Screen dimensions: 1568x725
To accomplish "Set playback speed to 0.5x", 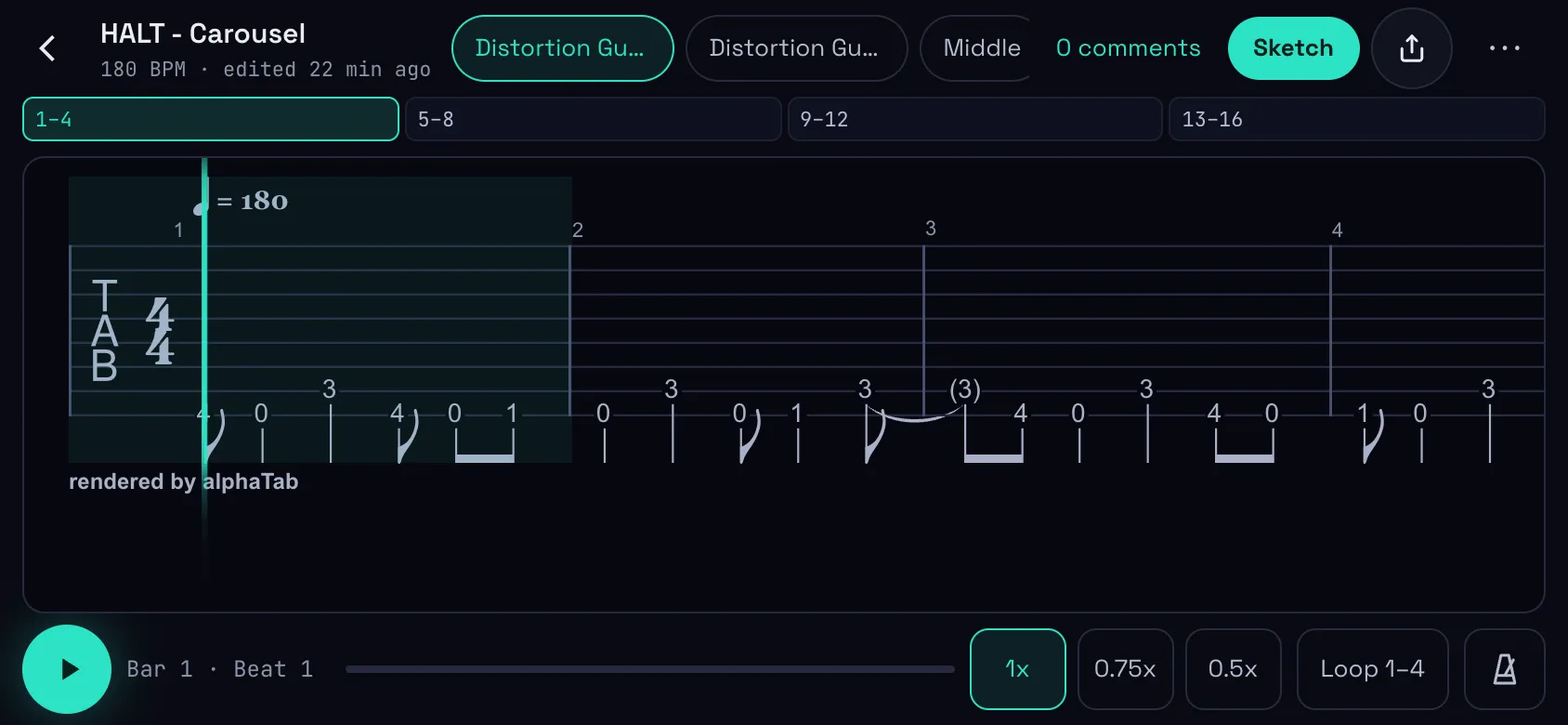I will coord(1233,669).
